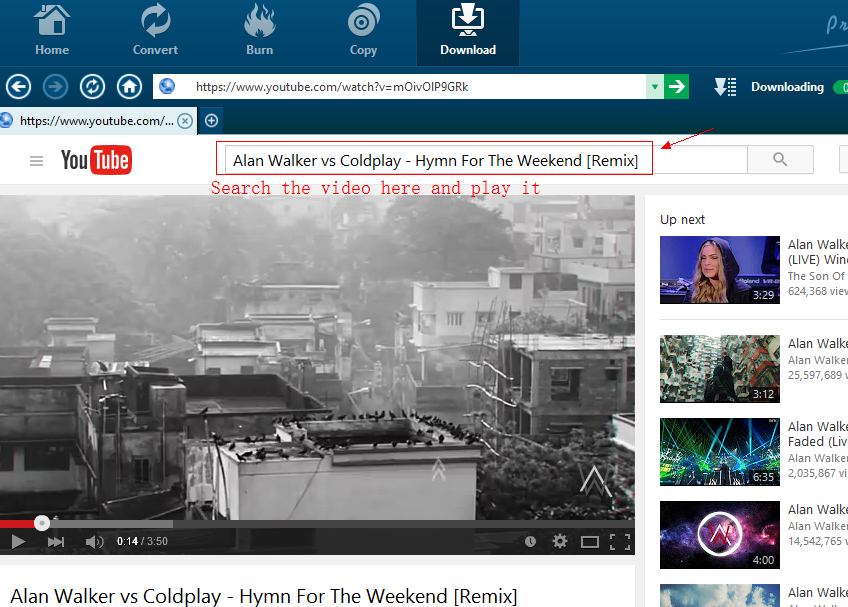848x607 pixels.
Task: Click the YouTube search text box
Action: pos(486,160)
